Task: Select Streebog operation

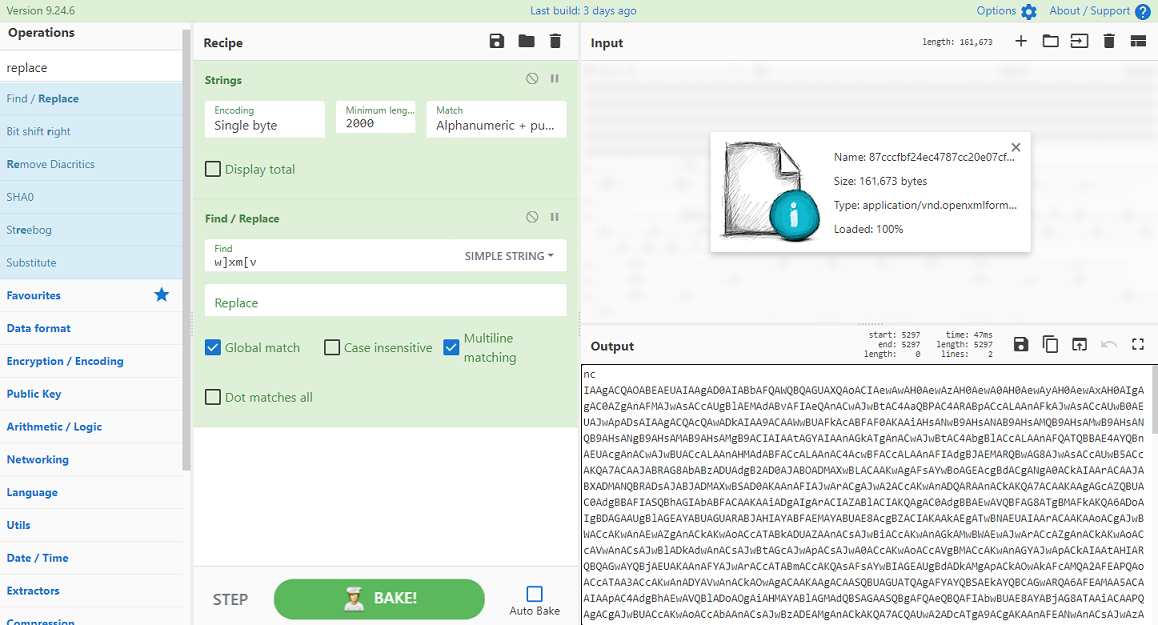Action: 91,230
